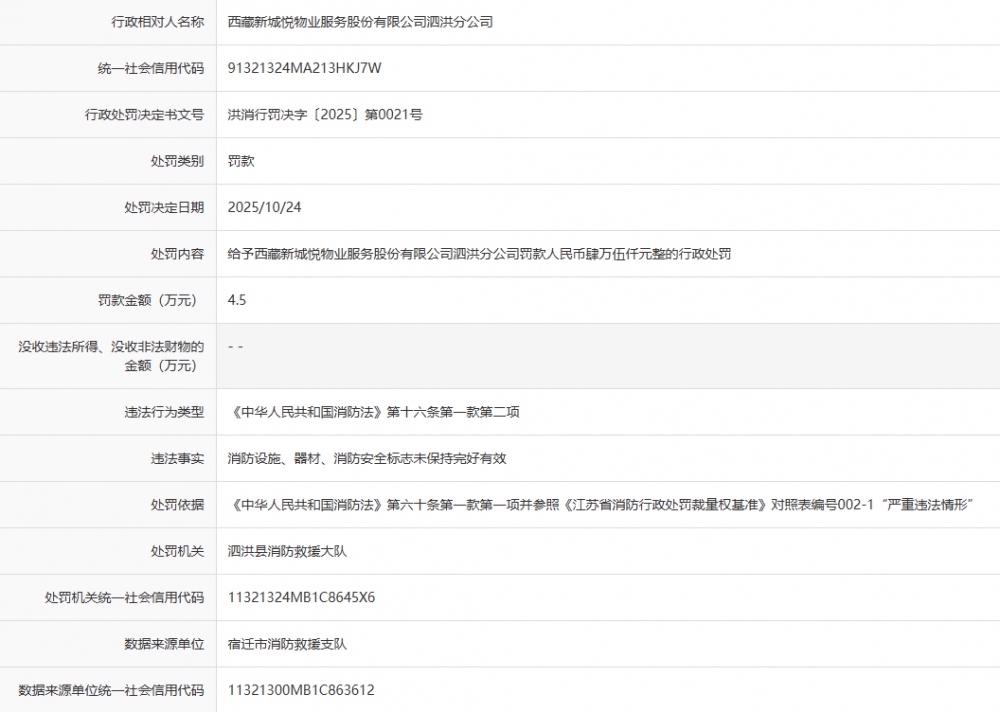Screen dimensions: 1000x712
Task: Click the 行政相对人名称 field label
Action: click(x=157, y=22)
